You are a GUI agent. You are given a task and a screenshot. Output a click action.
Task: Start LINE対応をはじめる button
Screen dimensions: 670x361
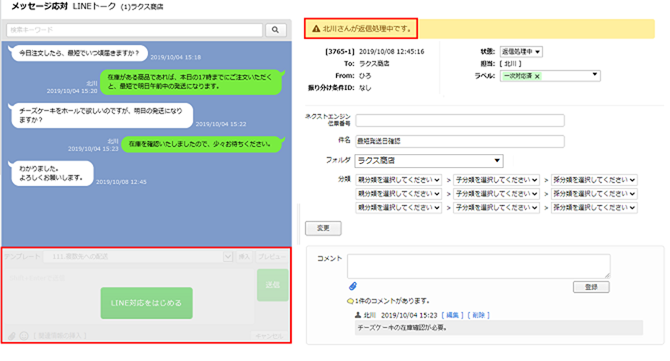[x=147, y=303]
